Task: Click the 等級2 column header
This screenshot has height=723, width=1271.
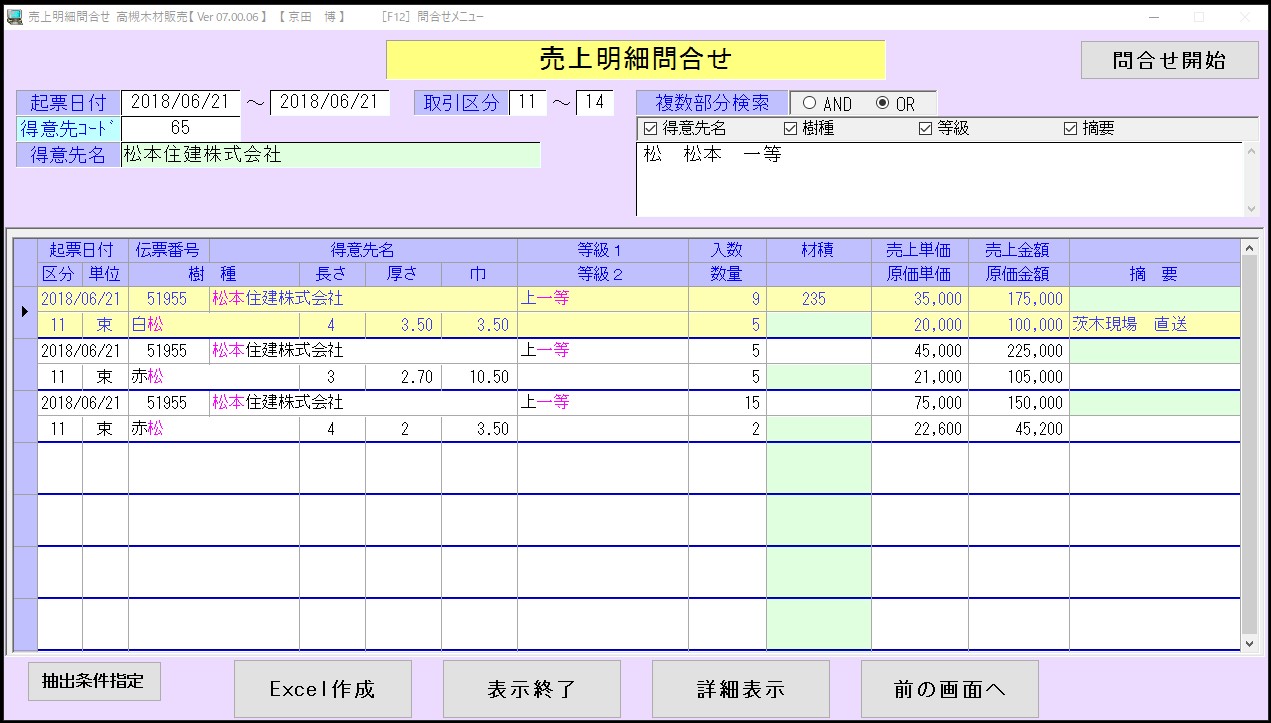Action: (x=602, y=274)
